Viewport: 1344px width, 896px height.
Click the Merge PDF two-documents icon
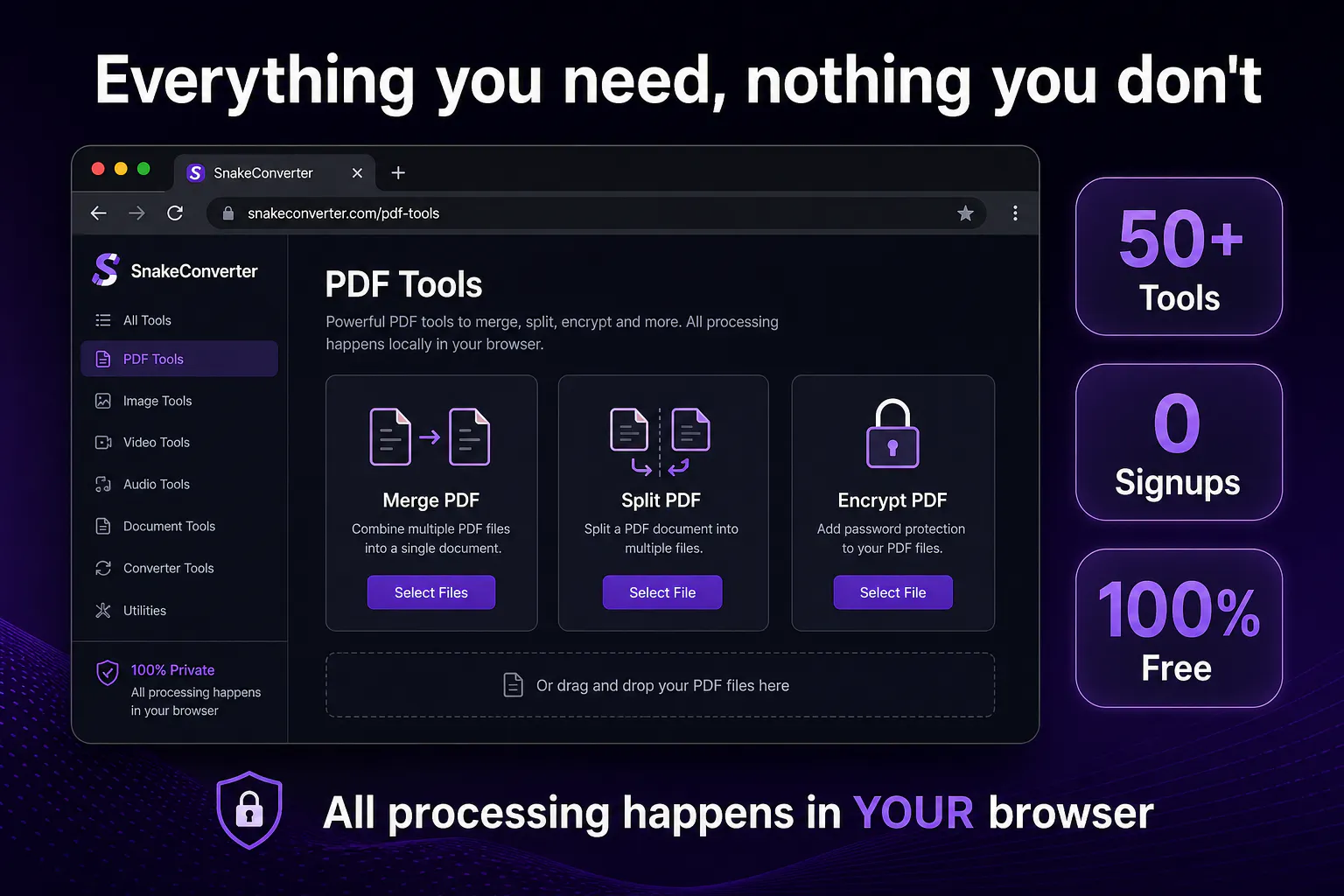pos(430,437)
